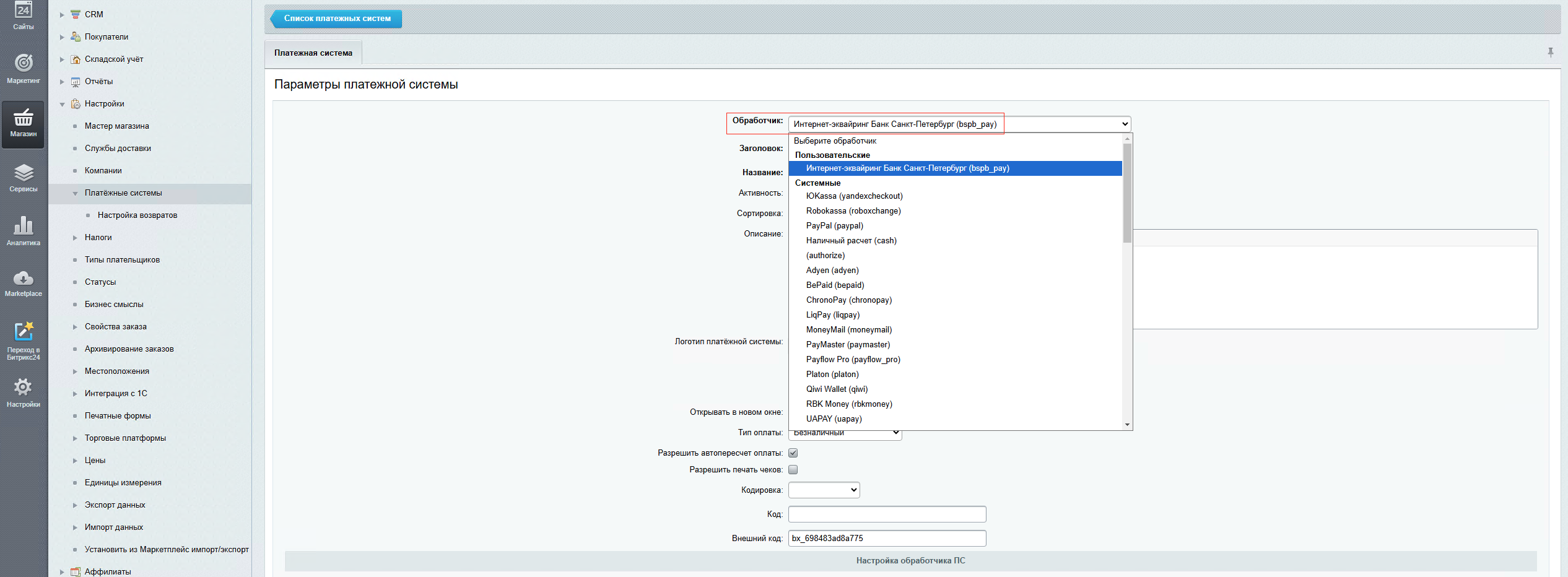Select RBK Money (rbkmoney) option
Image resolution: width=1568 pixels, height=577 pixels.
tap(955, 404)
